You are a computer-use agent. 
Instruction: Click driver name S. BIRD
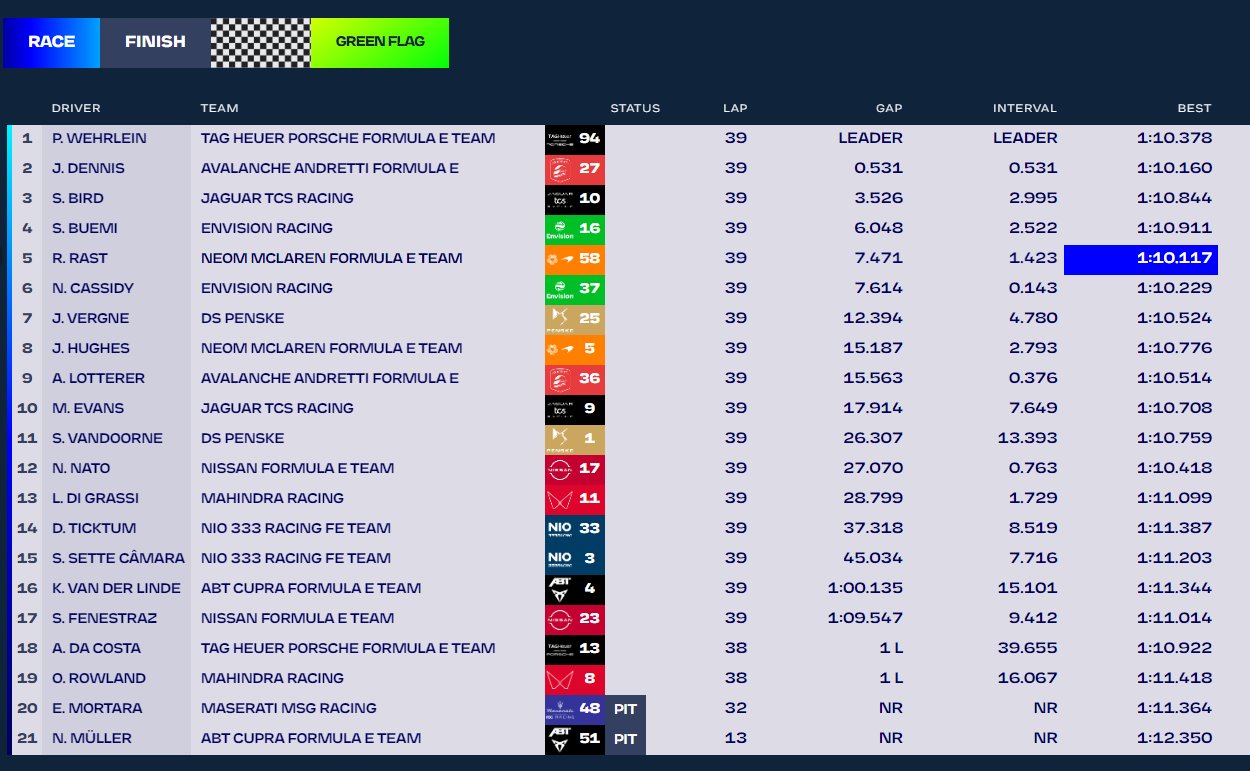pyautogui.click(x=78, y=198)
